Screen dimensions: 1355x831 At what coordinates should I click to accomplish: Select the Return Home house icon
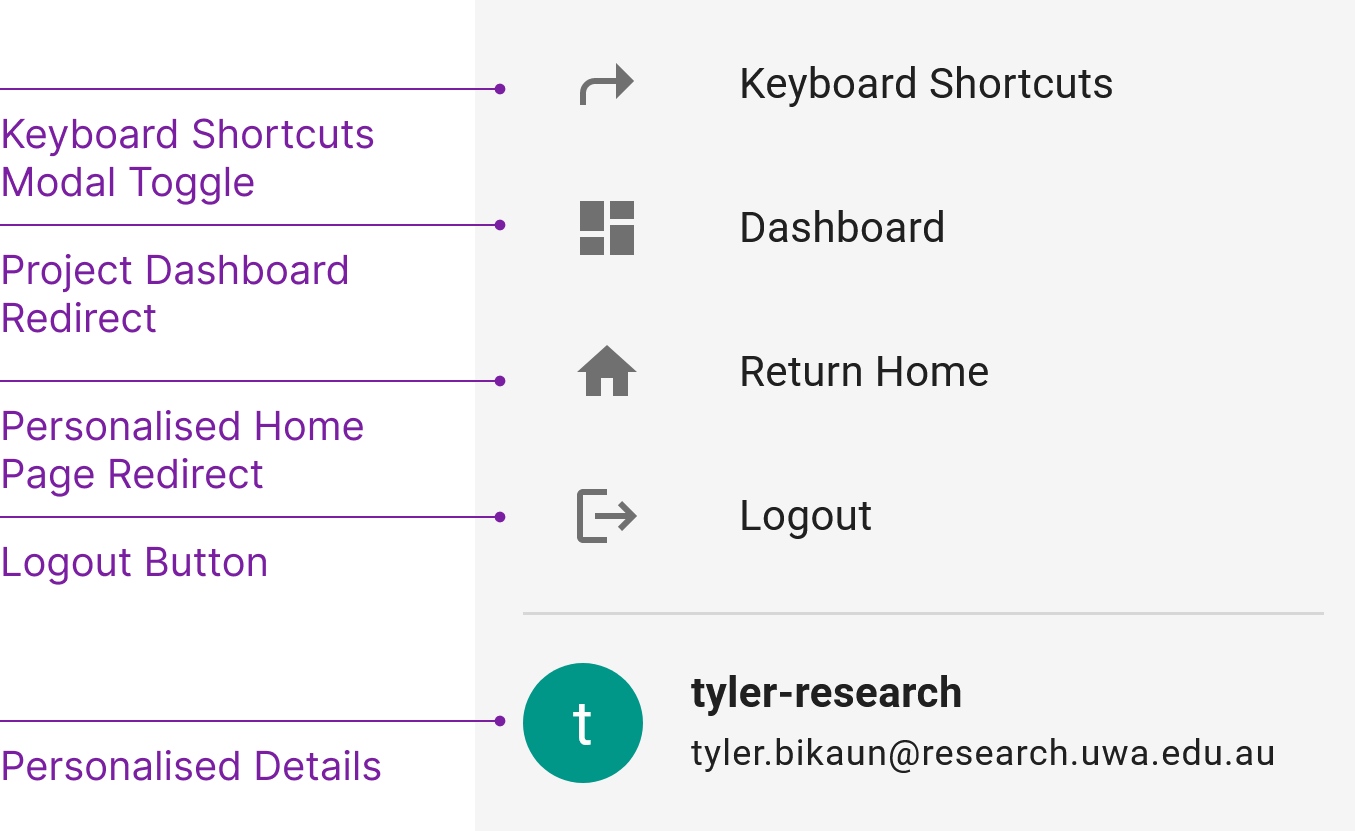tap(605, 371)
